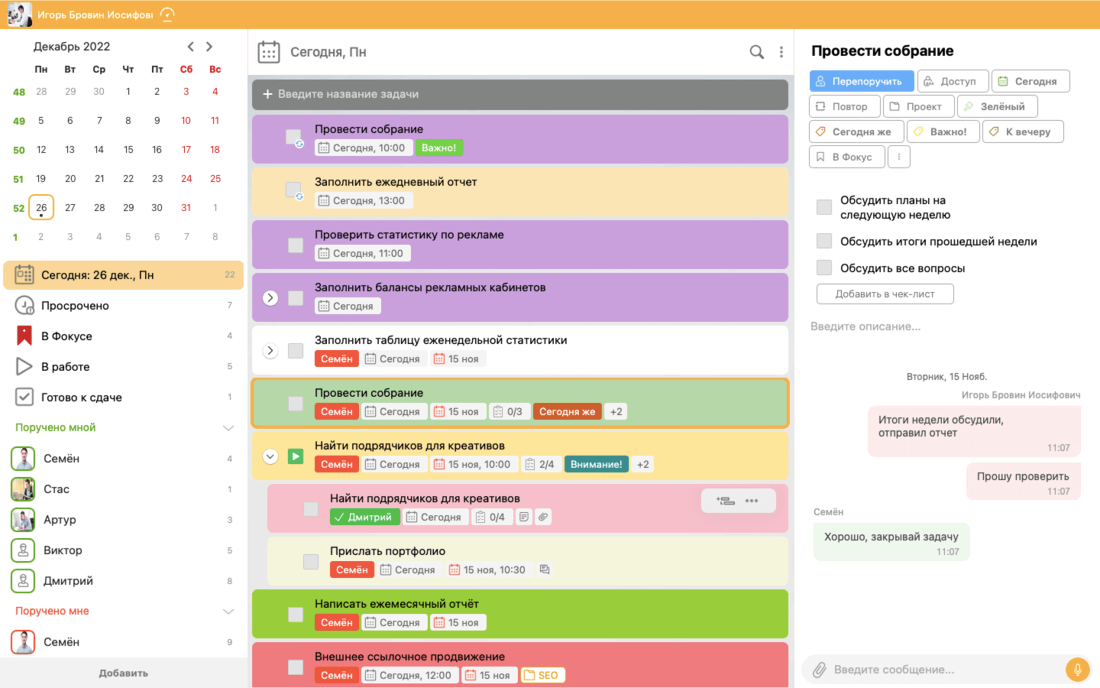Open the search magnifier in task list header
The image size is (1100, 688).
[x=756, y=52]
